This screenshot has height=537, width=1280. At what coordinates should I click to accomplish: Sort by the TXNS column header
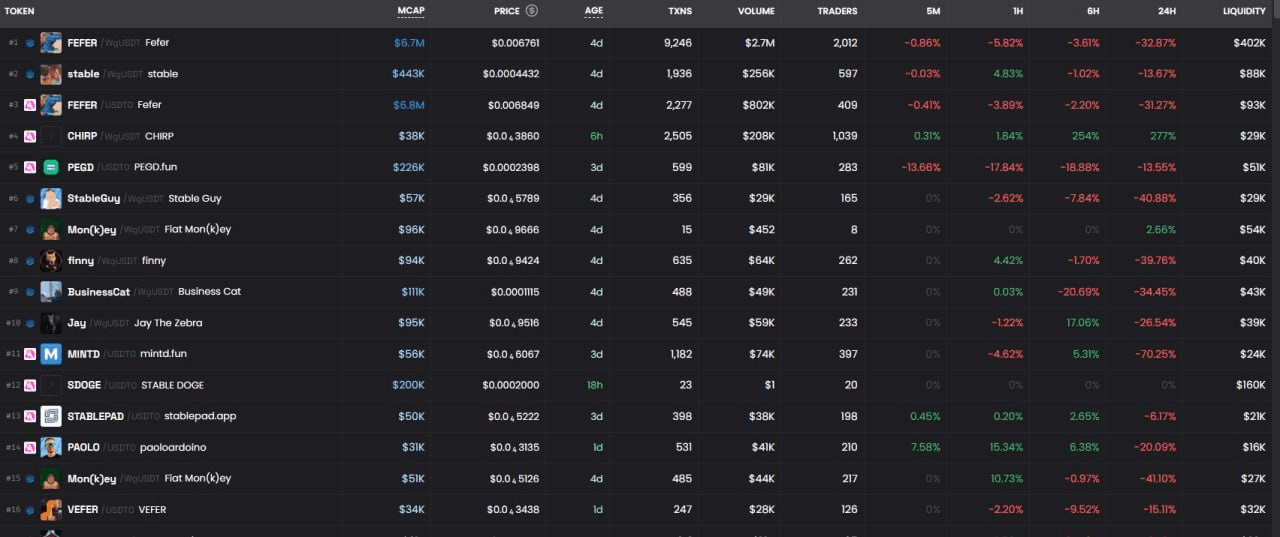[x=680, y=11]
